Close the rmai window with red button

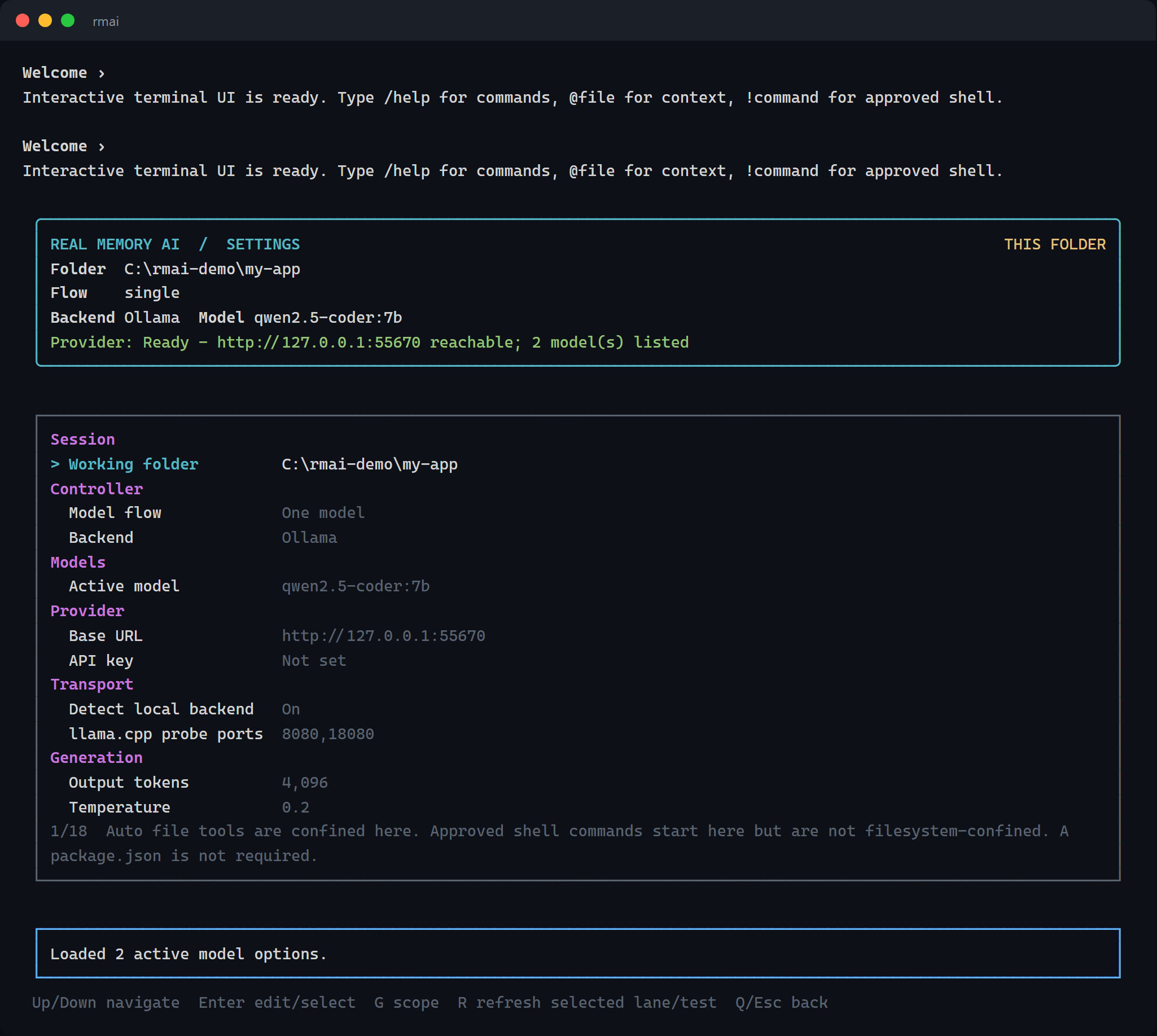coord(23,20)
